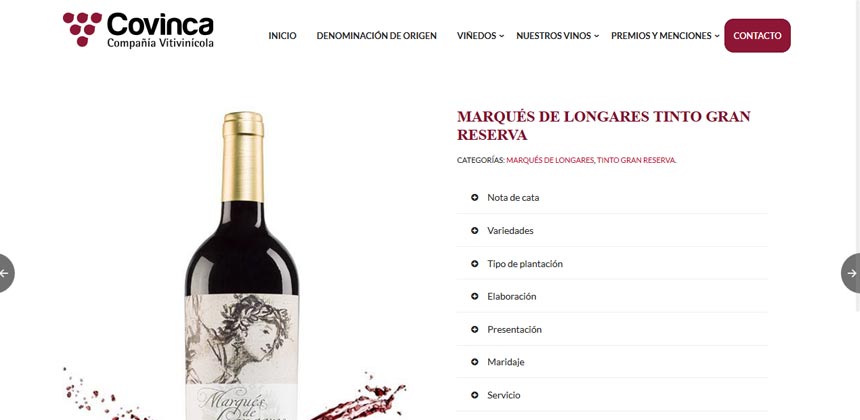Expand the Tipo de plantación section

pos(612,264)
